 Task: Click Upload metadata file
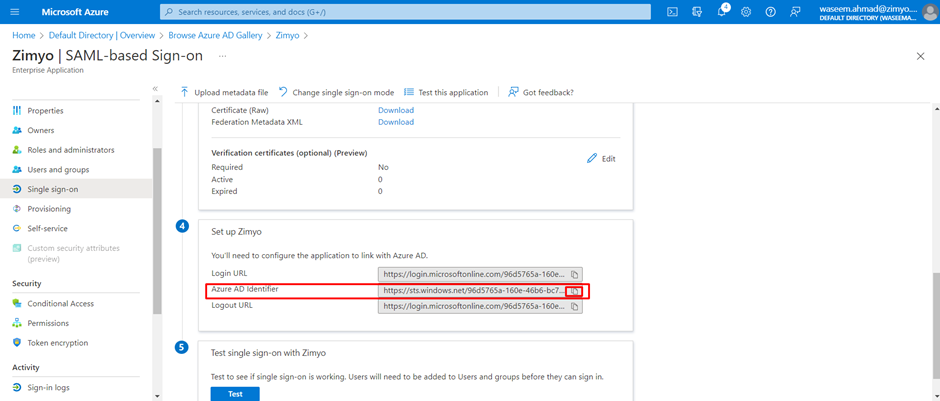224,92
